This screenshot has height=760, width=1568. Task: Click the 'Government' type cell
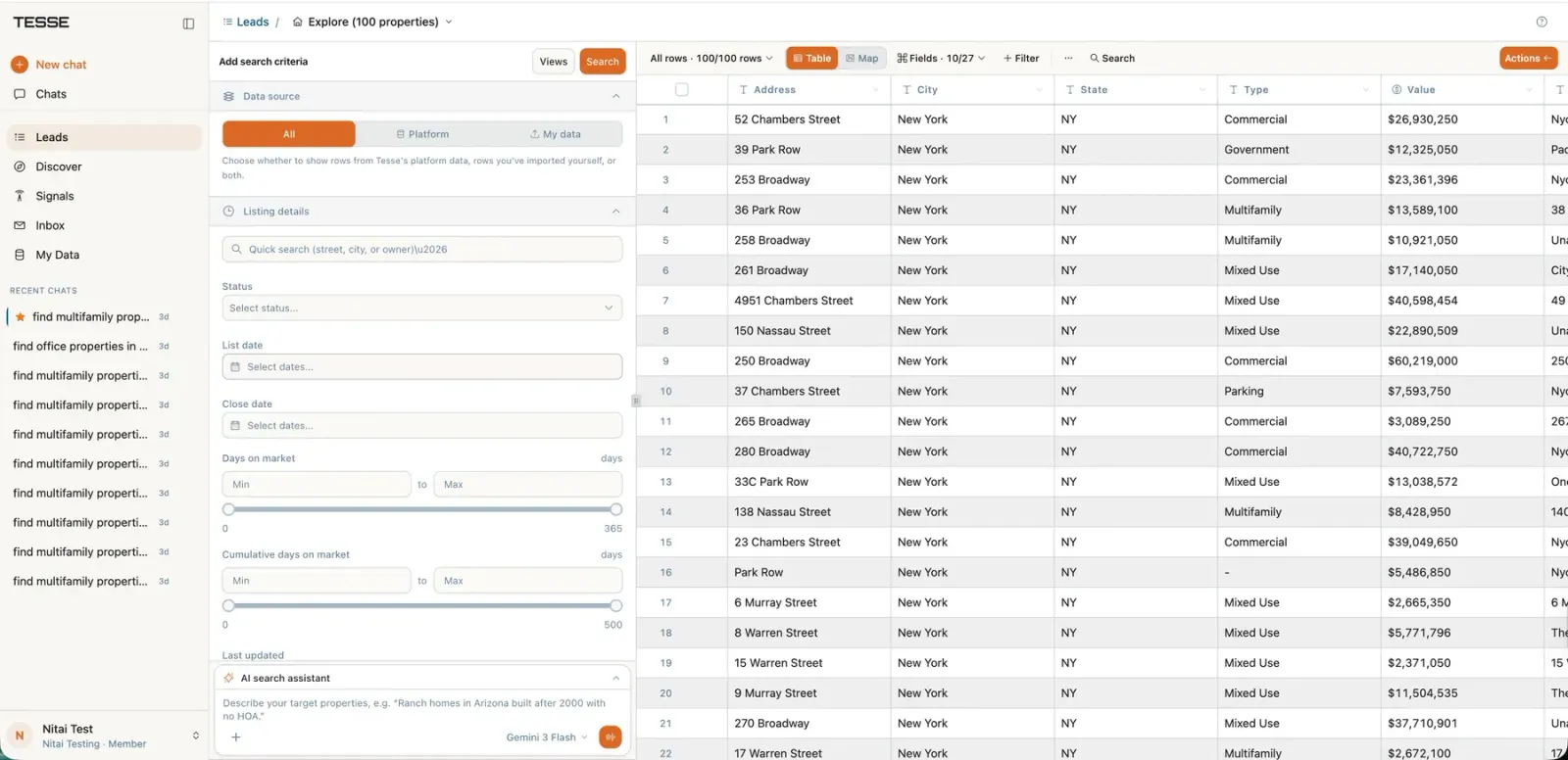click(1299, 150)
